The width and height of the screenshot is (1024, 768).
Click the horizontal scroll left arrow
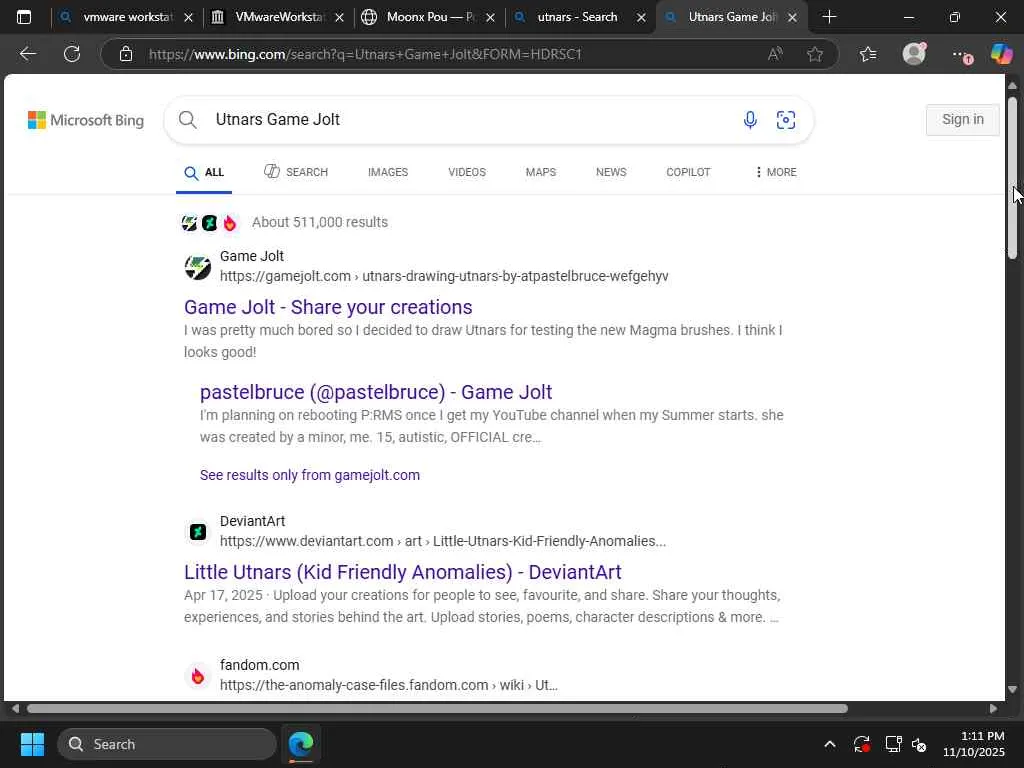pyautogui.click(x=15, y=709)
